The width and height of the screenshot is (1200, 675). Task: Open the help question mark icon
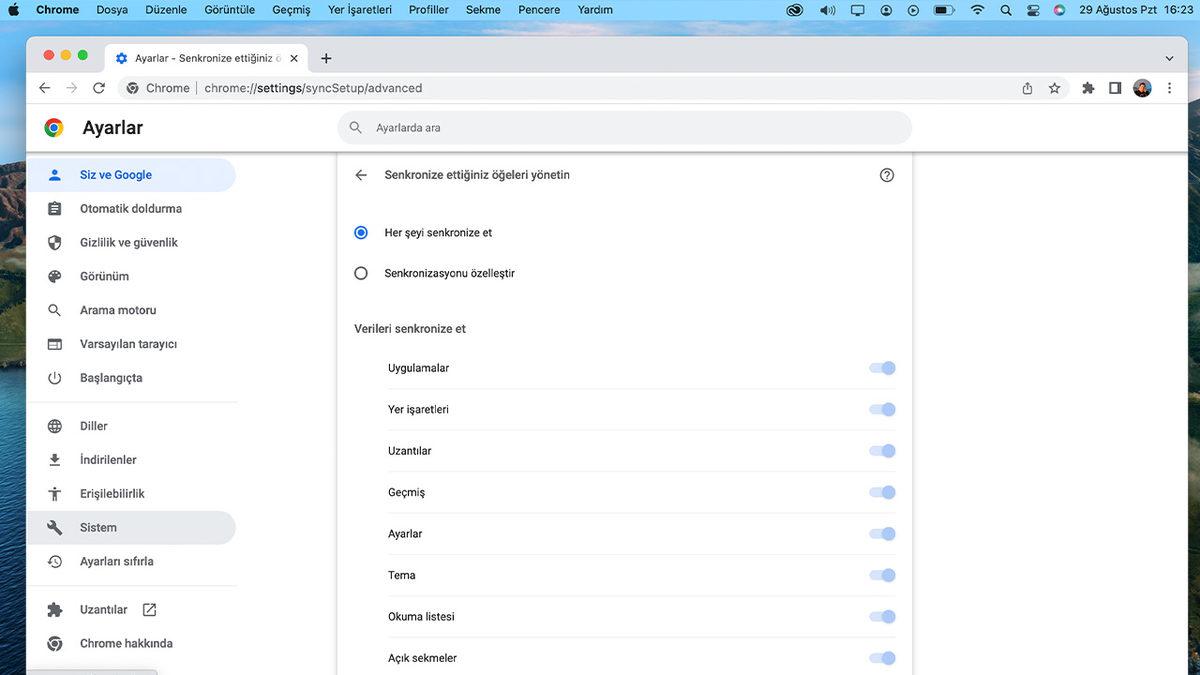(x=886, y=175)
